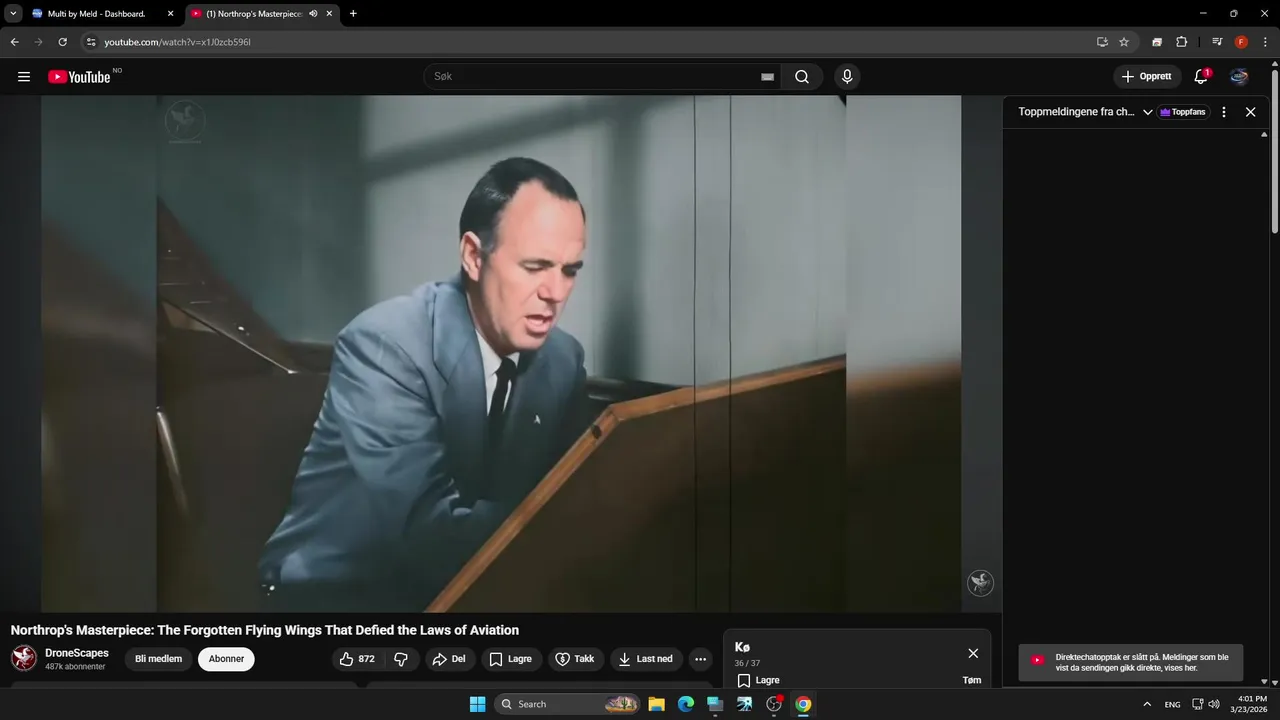The height and width of the screenshot is (720, 1280).
Task: Click the Opprett create button
Action: point(1147,77)
